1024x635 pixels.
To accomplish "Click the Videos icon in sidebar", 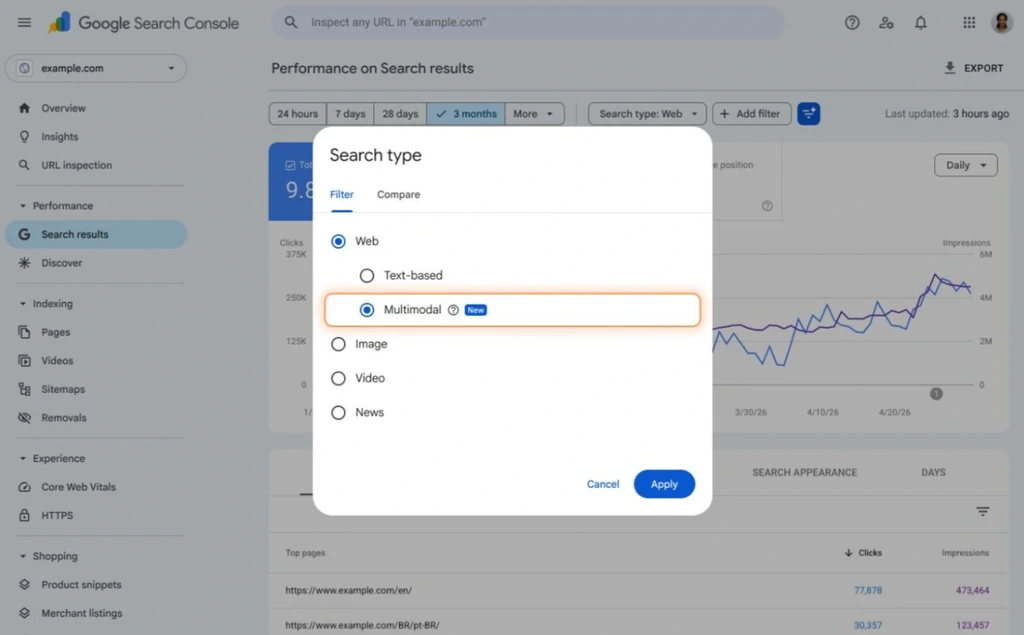I will (24, 361).
